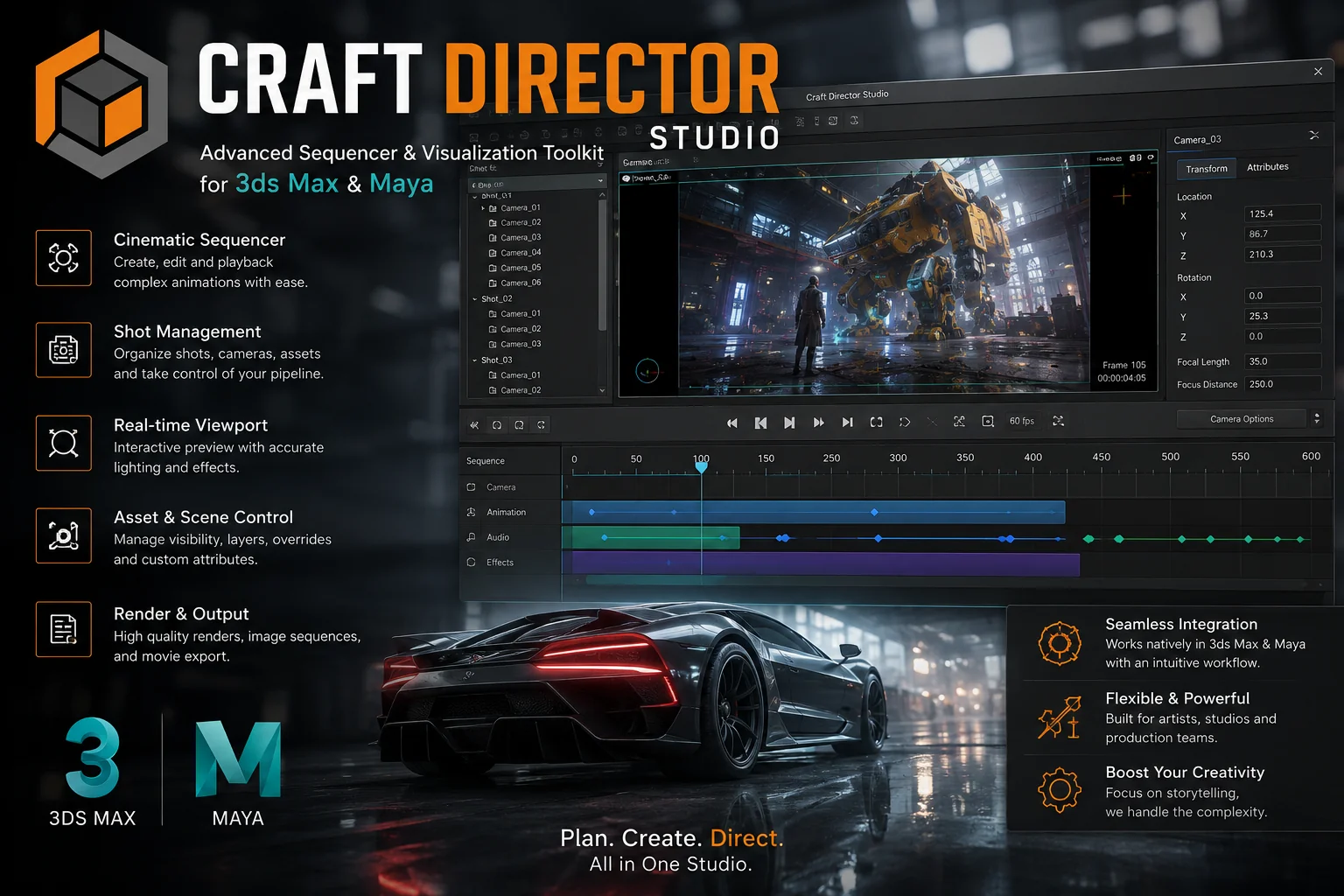
Task: Click the Cinematic Sequencer feature icon
Action: click(64, 258)
